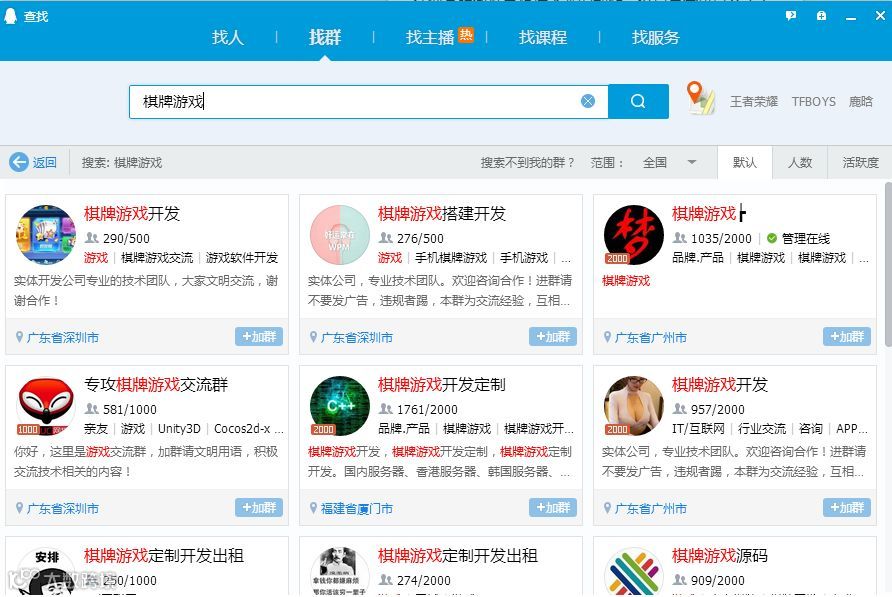Switch to 找主播 tab
Viewport: 892px width, 597px height.
click(x=430, y=38)
